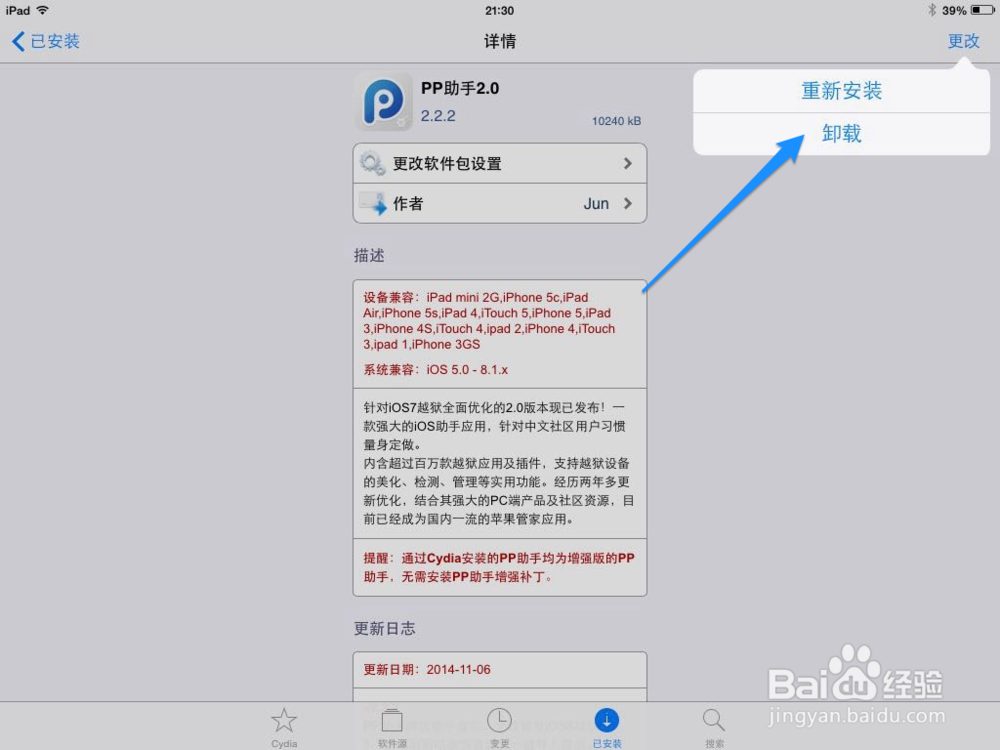Click the 提醒 notice in red
Screen dimensions: 1000x750
click(499, 567)
